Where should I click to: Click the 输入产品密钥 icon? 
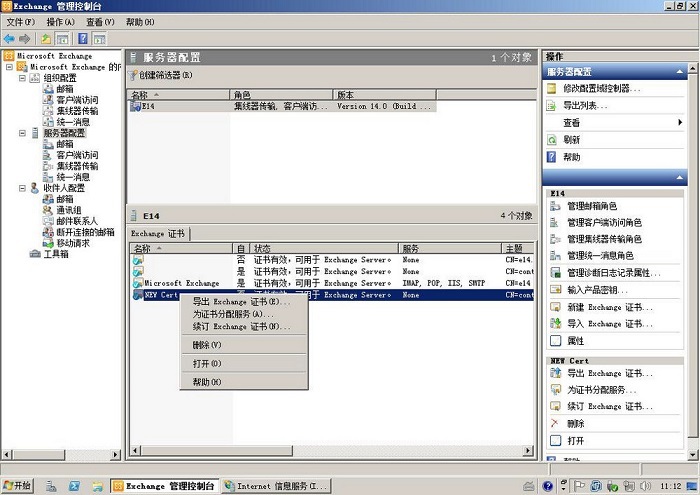point(554,290)
